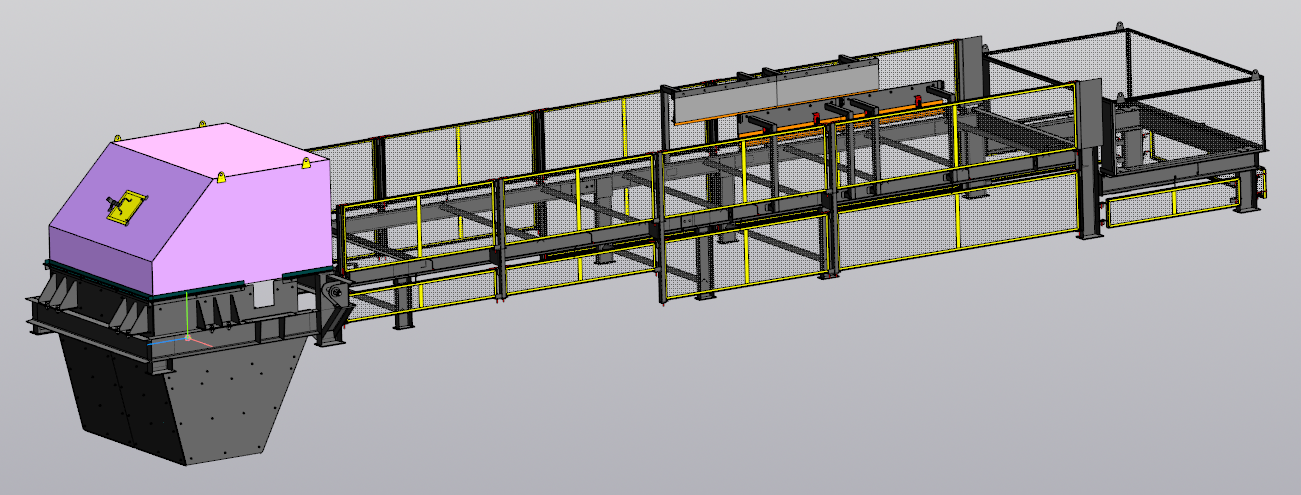Click the lifting eye on the hood's leftmost corner
Screen dimensions: 1301x495
pos(116,136)
